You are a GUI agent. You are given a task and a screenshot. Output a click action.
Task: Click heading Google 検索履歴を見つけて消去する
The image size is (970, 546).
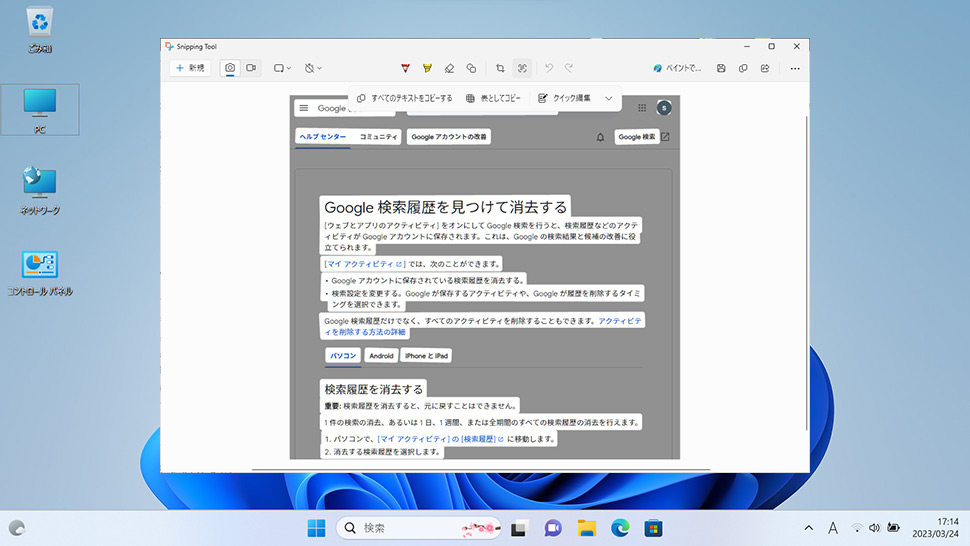445,207
